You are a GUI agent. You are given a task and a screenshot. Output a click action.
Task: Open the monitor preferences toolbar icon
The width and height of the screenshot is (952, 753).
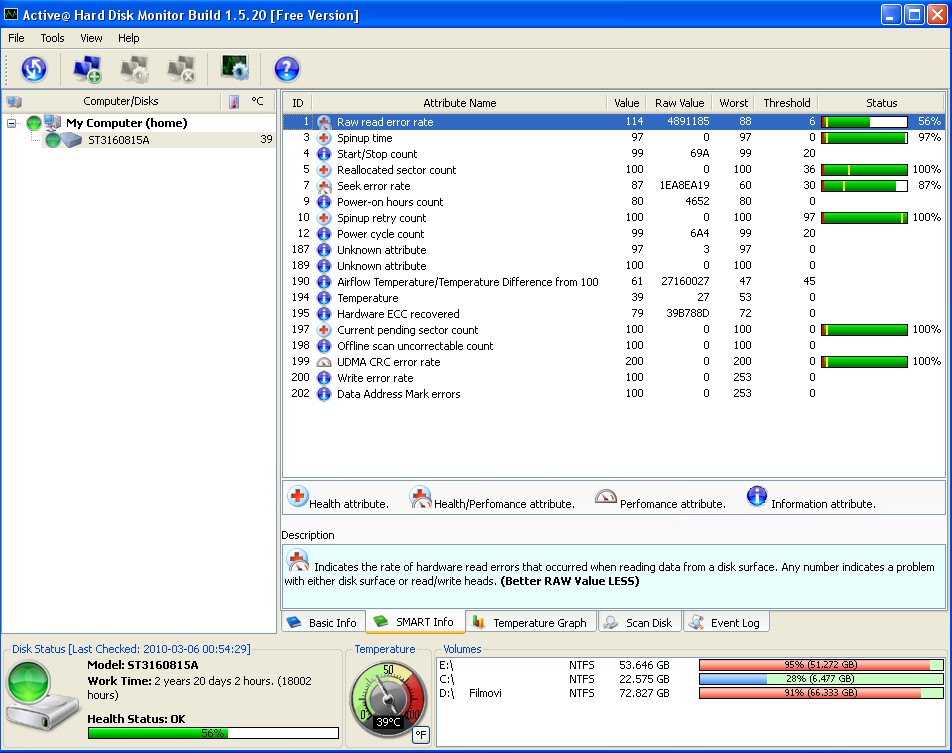point(235,68)
